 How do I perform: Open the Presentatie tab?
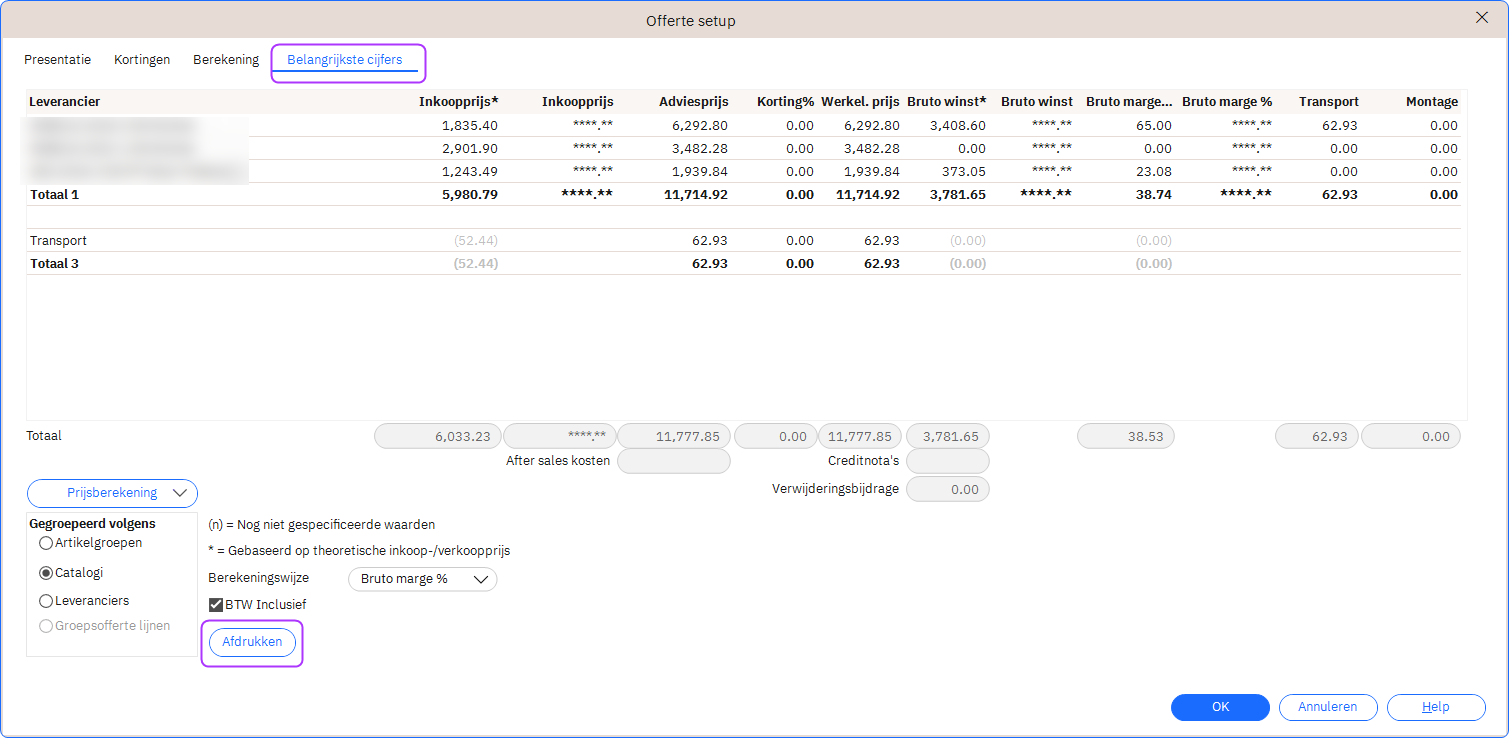pyautogui.click(x=58, y=60)
